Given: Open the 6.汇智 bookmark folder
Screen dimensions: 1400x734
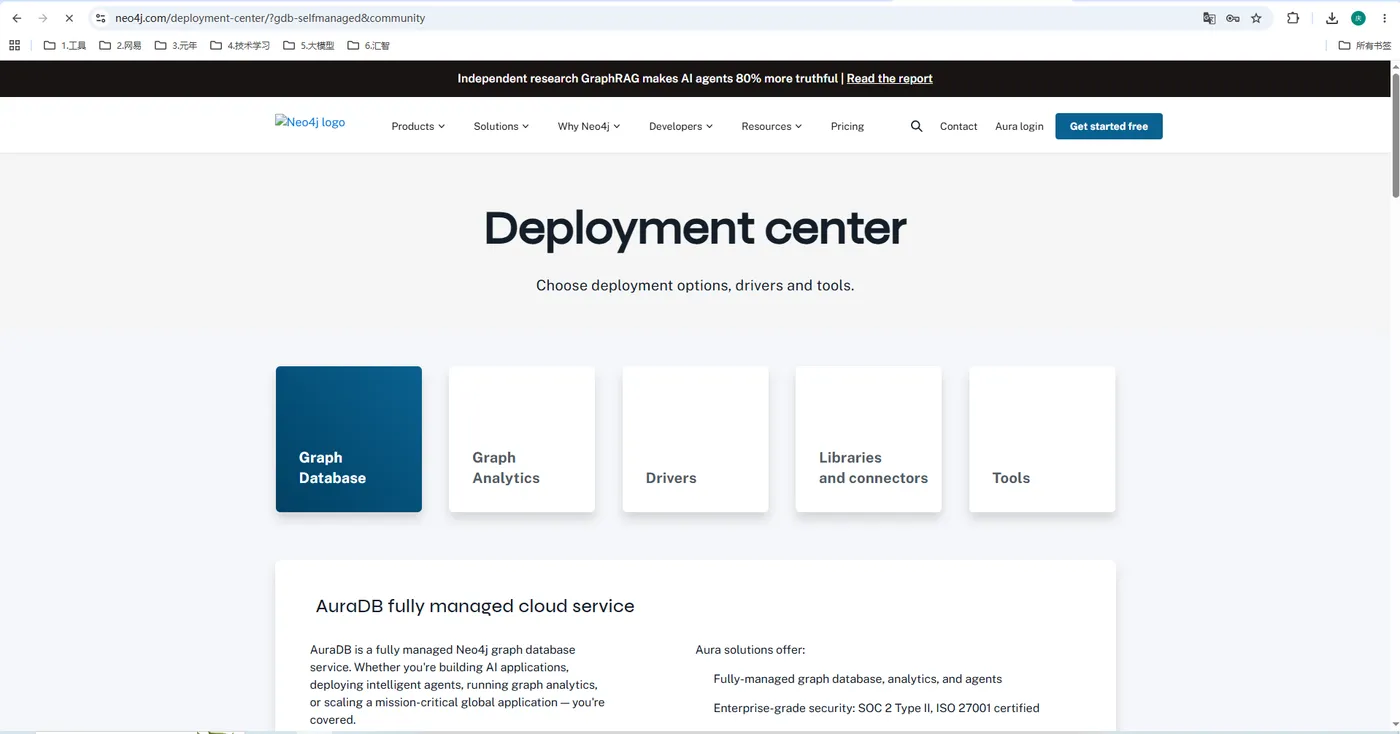Looking at the screenshot, I should [x=369, y=45].
